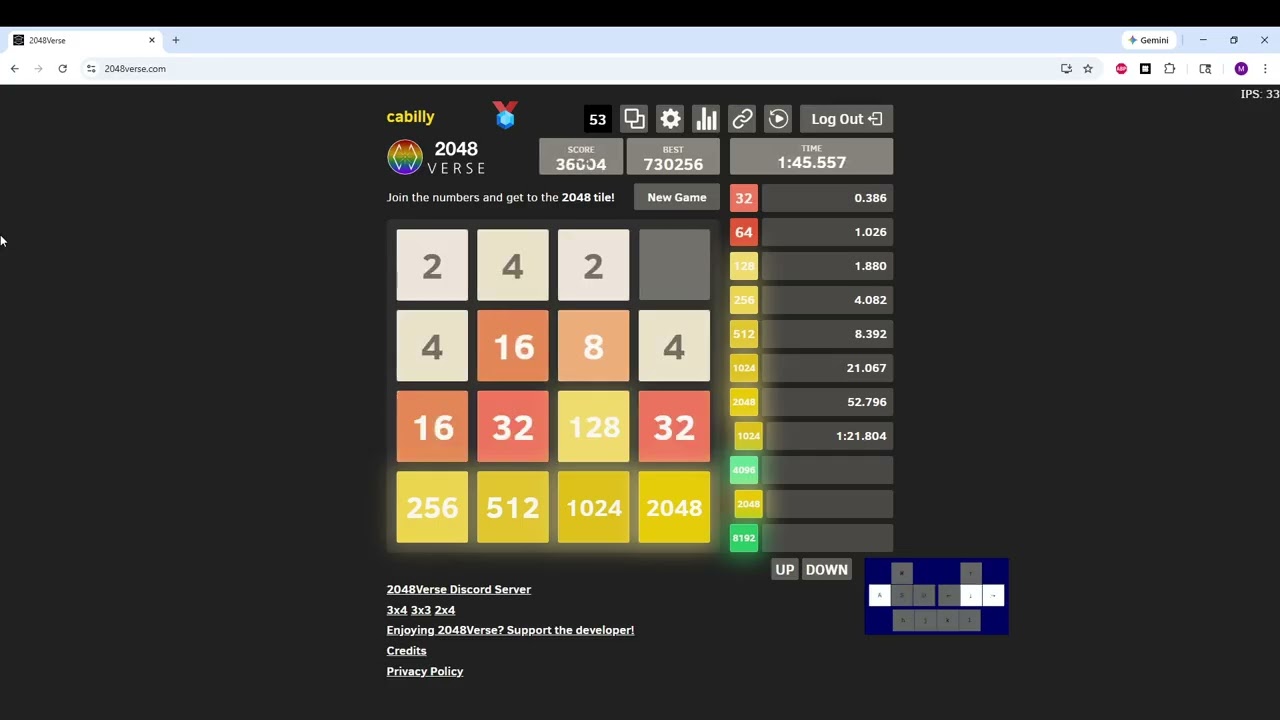The image size is (1280, 720).
Task: Open the Chrome three-dot menu
Action: click(x=1265, y=69)
